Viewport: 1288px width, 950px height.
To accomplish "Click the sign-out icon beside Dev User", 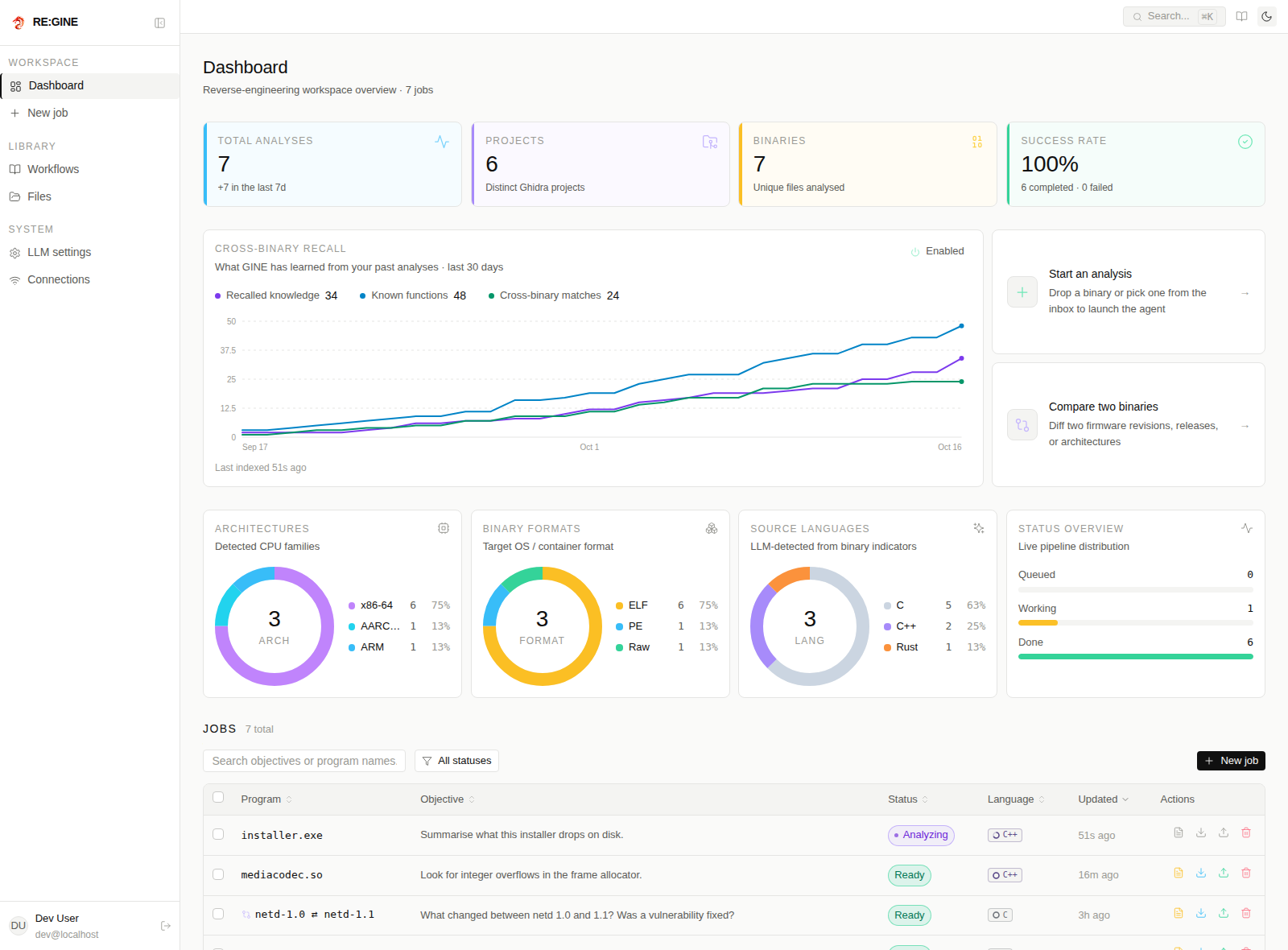I will coord(166,926).
